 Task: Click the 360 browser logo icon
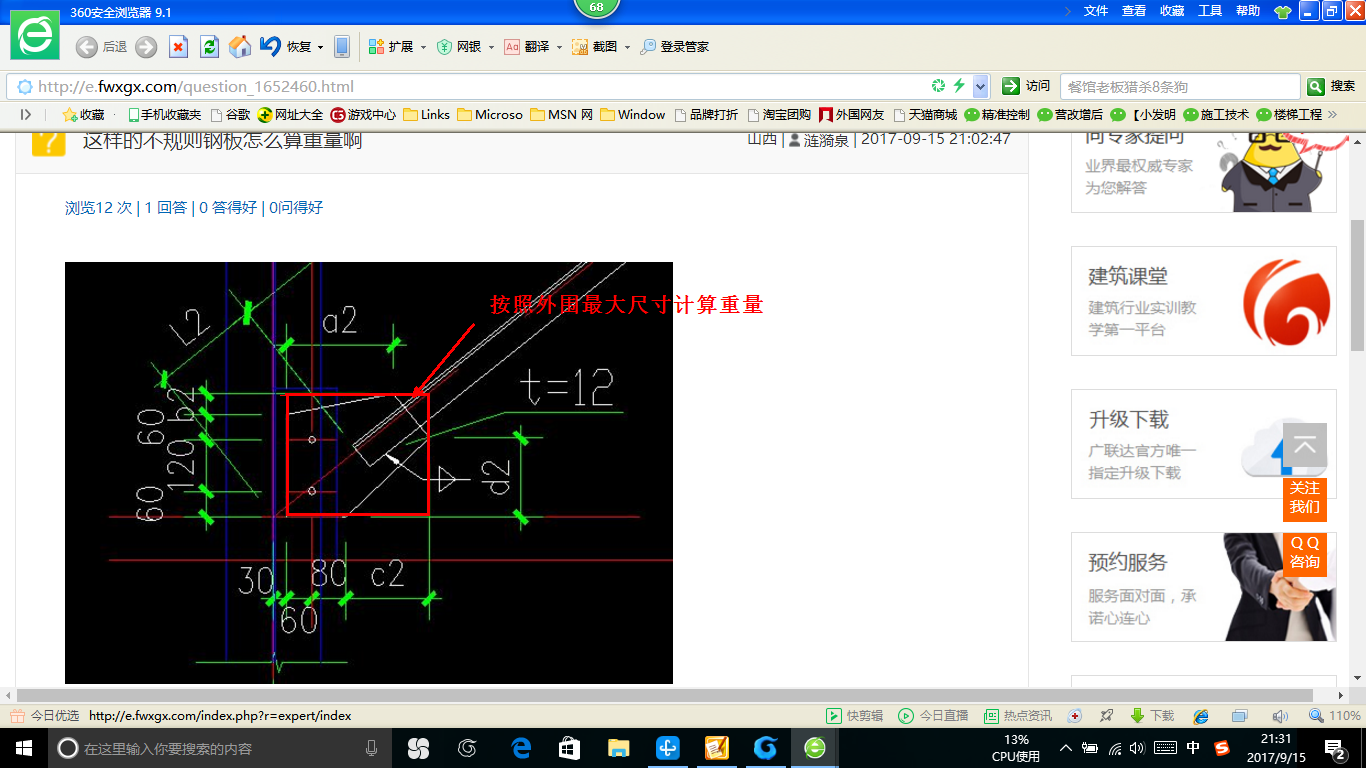click(x=35, y=35)
